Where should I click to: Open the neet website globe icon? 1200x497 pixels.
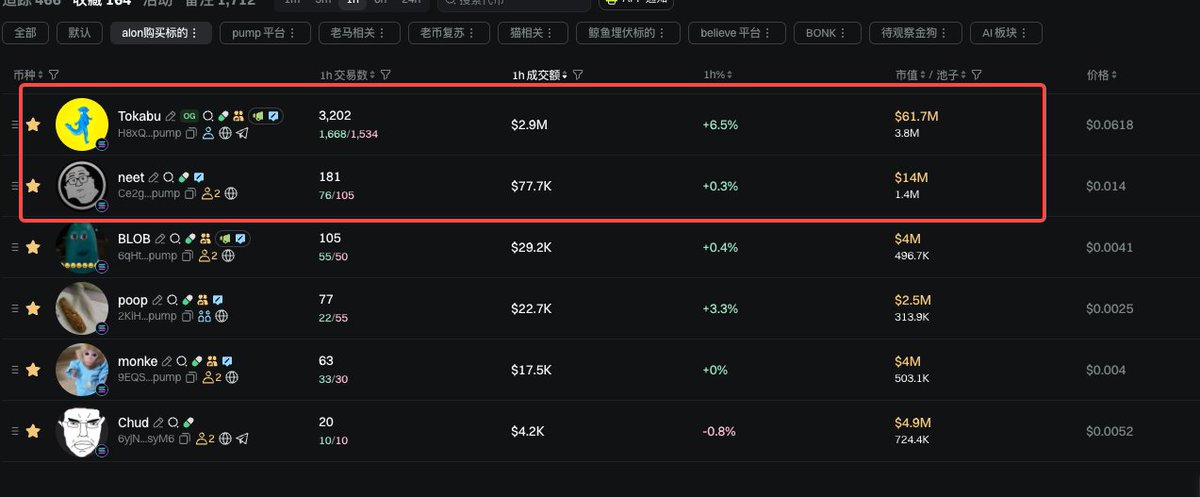point(232,194)
